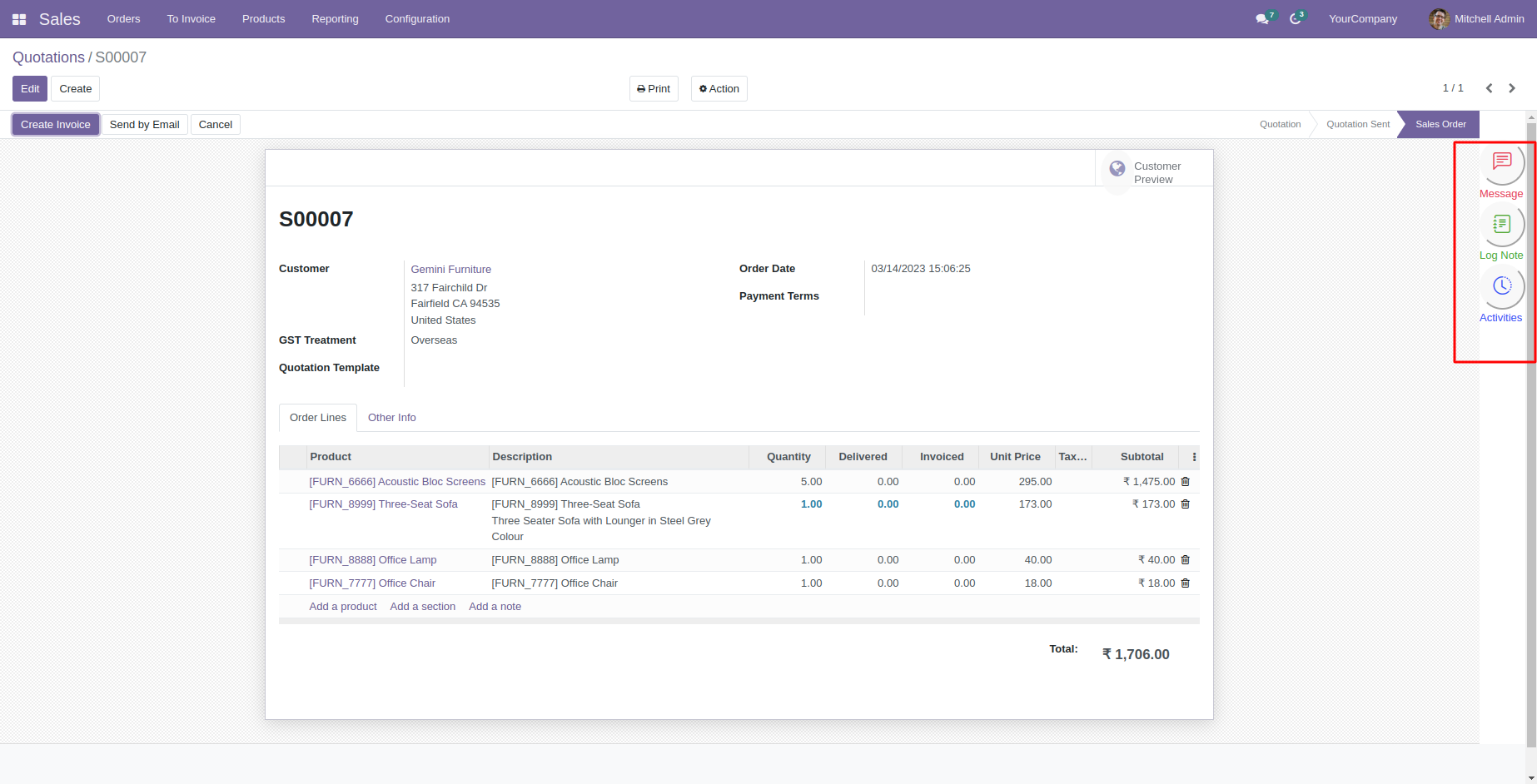This screenshot has width=1537, height=784.
Task: Open the Activities sidebar icon
Action: [x=1501, y=287]
